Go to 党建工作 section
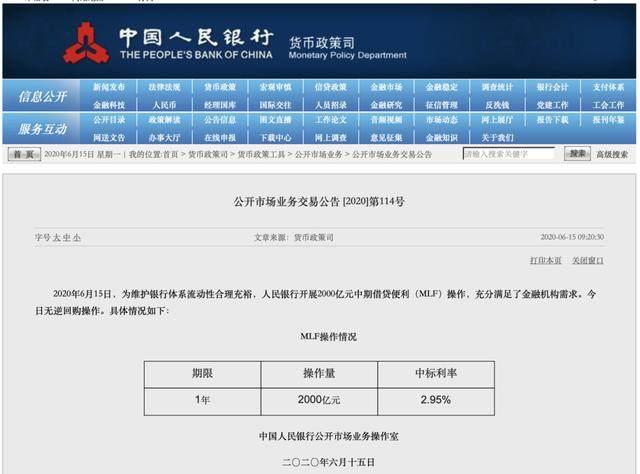The image size is (640, 474). pos(552,105)
